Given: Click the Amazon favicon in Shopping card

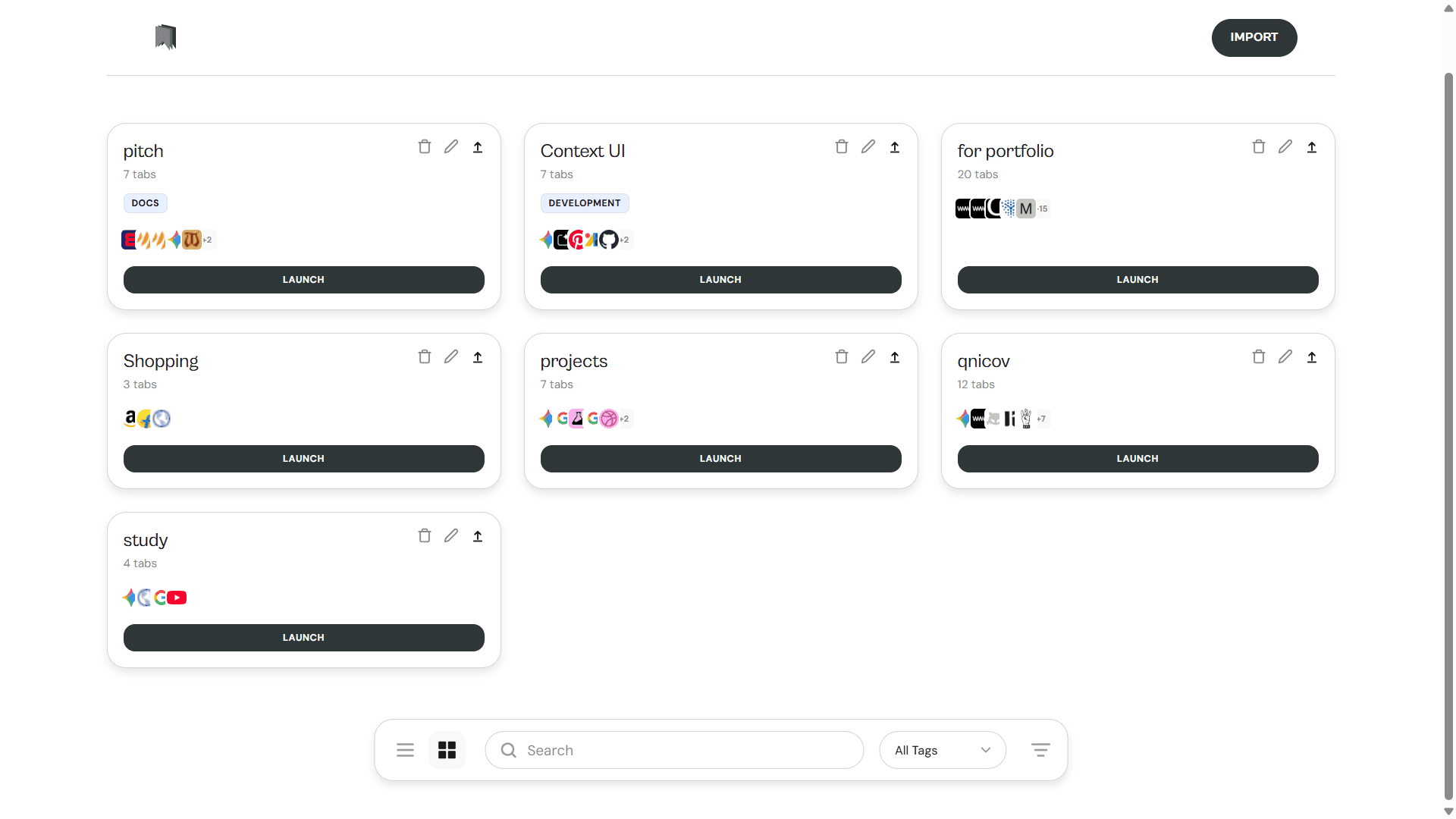Looking at the screenshot, I should (130, 418).
